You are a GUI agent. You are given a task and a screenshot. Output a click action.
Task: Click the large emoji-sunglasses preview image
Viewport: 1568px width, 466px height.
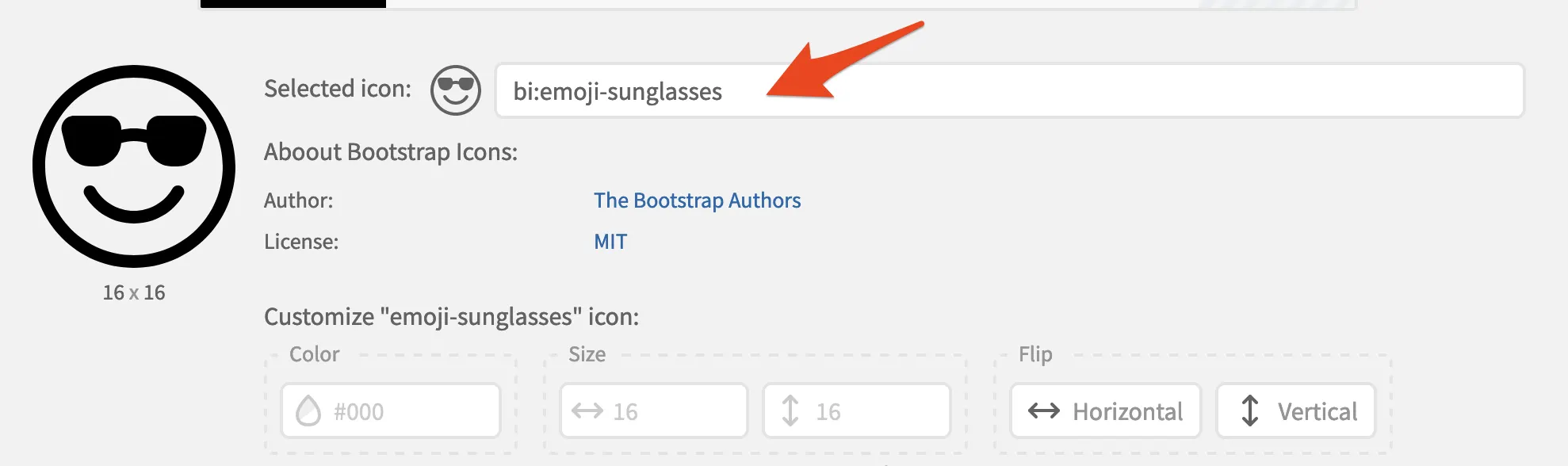coord(134,166)
